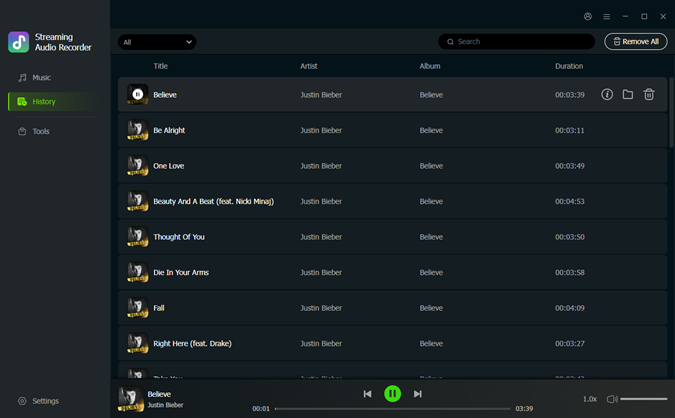Click the Artist column header

309,66
